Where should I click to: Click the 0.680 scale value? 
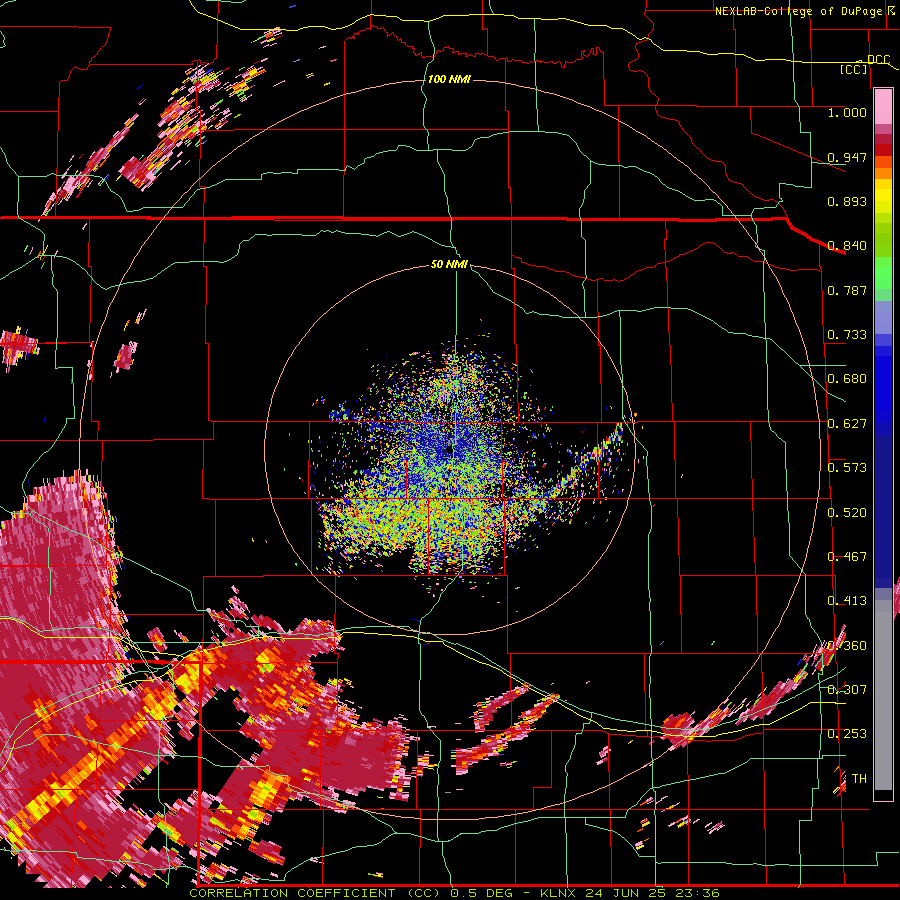tap(847, 379)
